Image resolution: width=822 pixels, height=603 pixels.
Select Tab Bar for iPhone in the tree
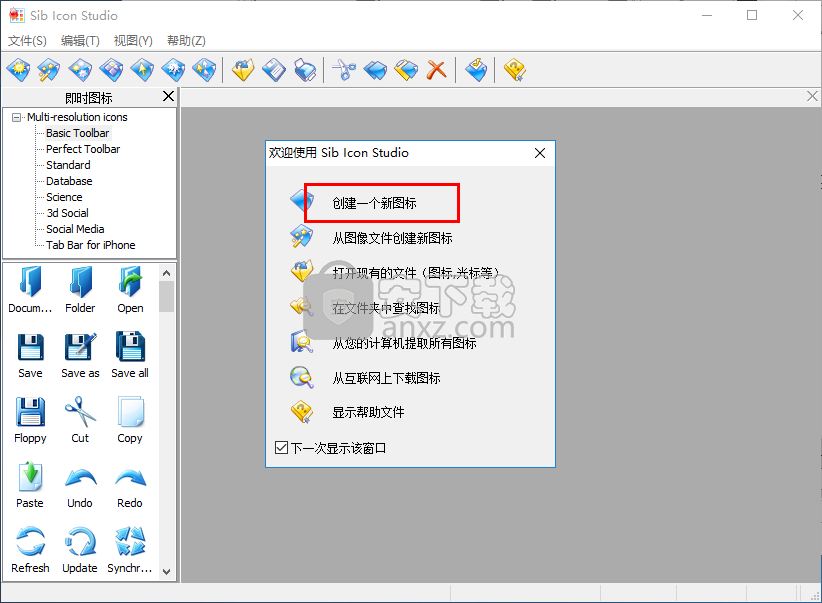(90, 245)
